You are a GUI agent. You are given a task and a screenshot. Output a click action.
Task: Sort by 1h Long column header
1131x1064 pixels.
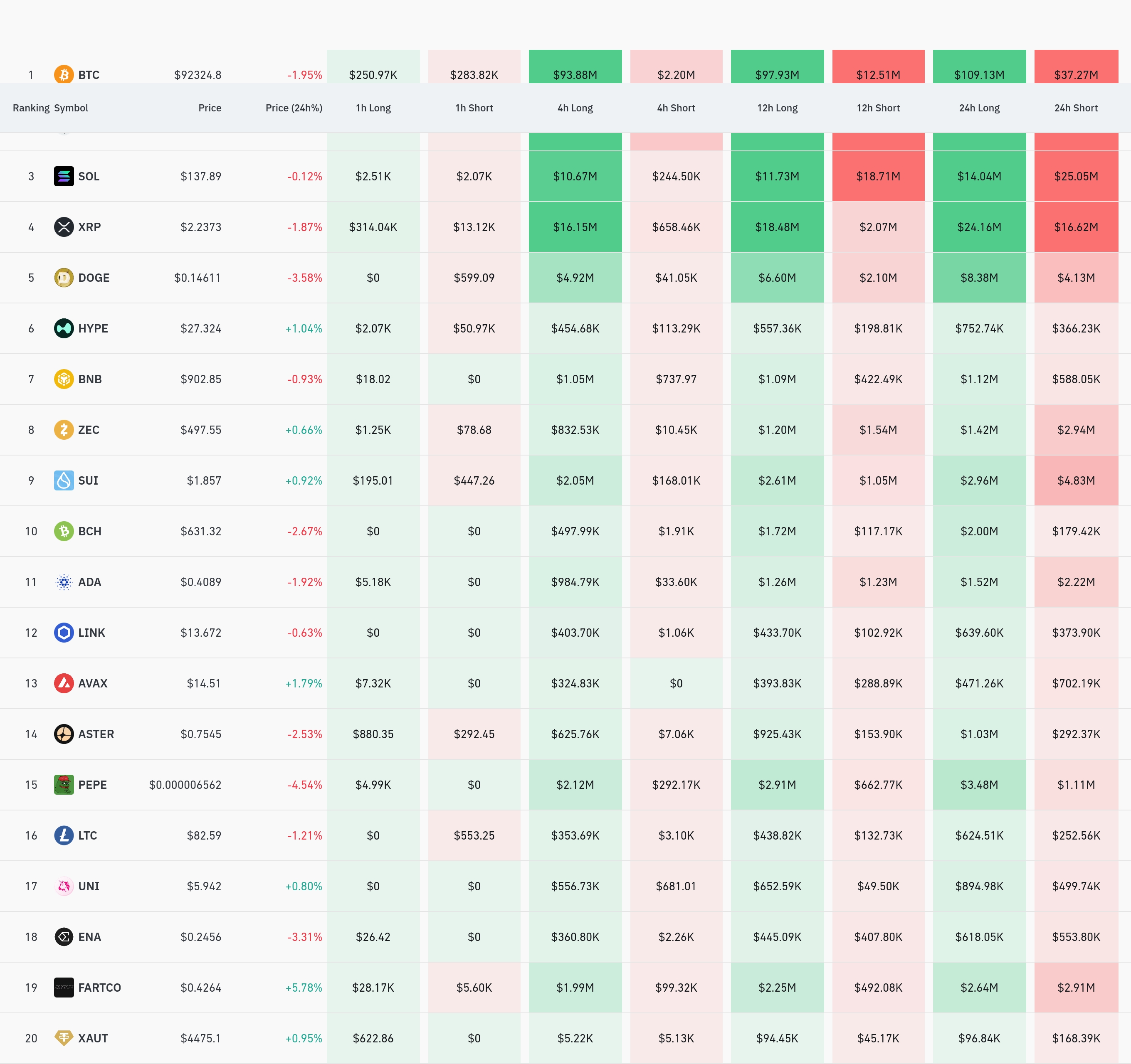(373, 108)
